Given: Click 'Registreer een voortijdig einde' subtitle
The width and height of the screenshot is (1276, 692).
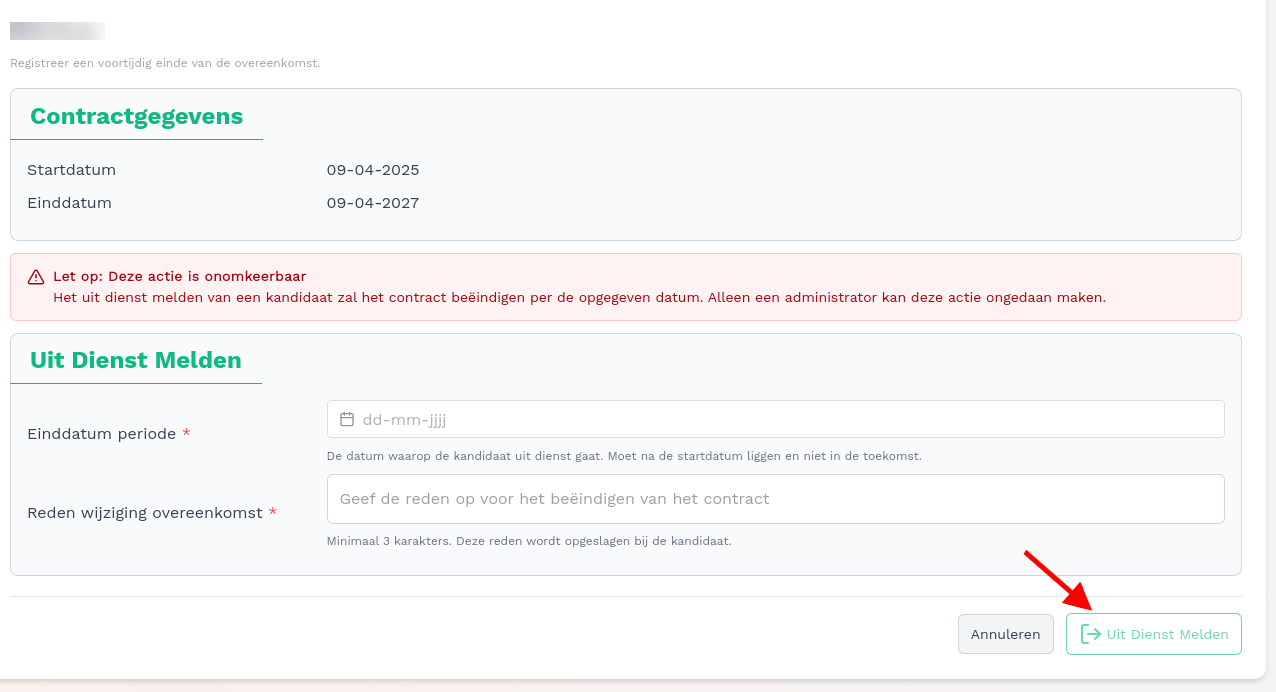Looking at the screenshot, I should [x=165, y=63].
